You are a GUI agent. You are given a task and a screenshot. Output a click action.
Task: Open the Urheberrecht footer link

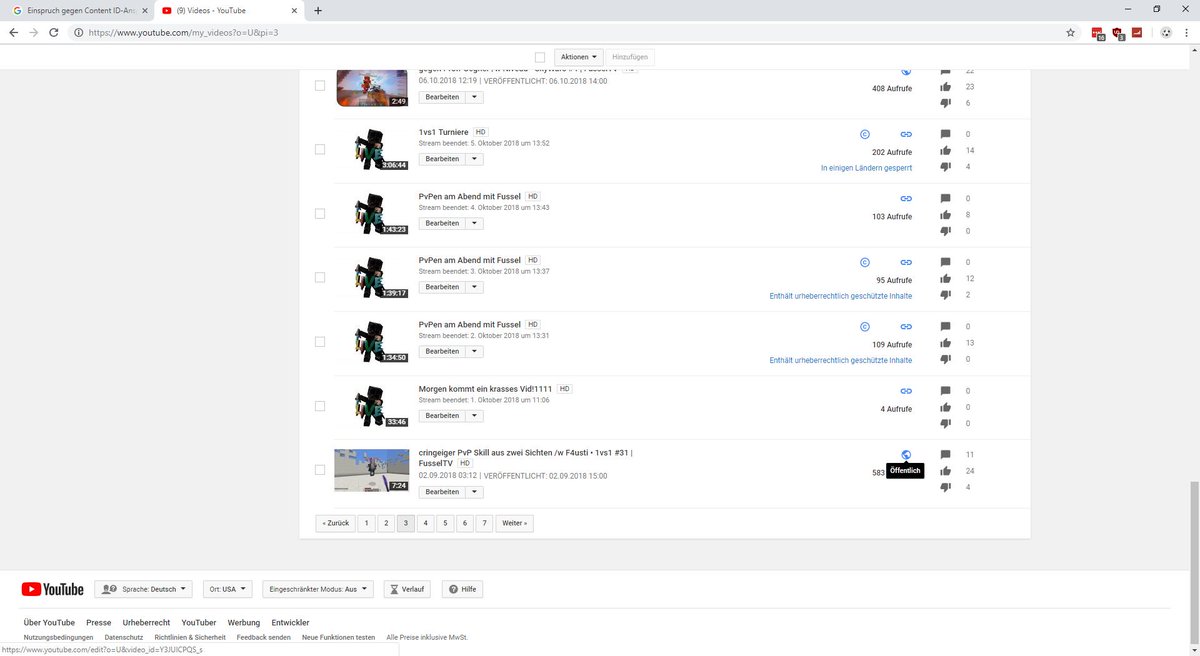tap(146, 622)
